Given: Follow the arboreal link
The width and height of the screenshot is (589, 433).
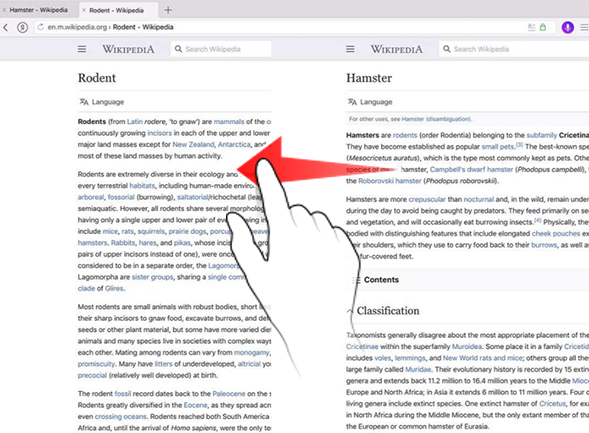Looking at the screenshot, I should (x=91, y=197).
